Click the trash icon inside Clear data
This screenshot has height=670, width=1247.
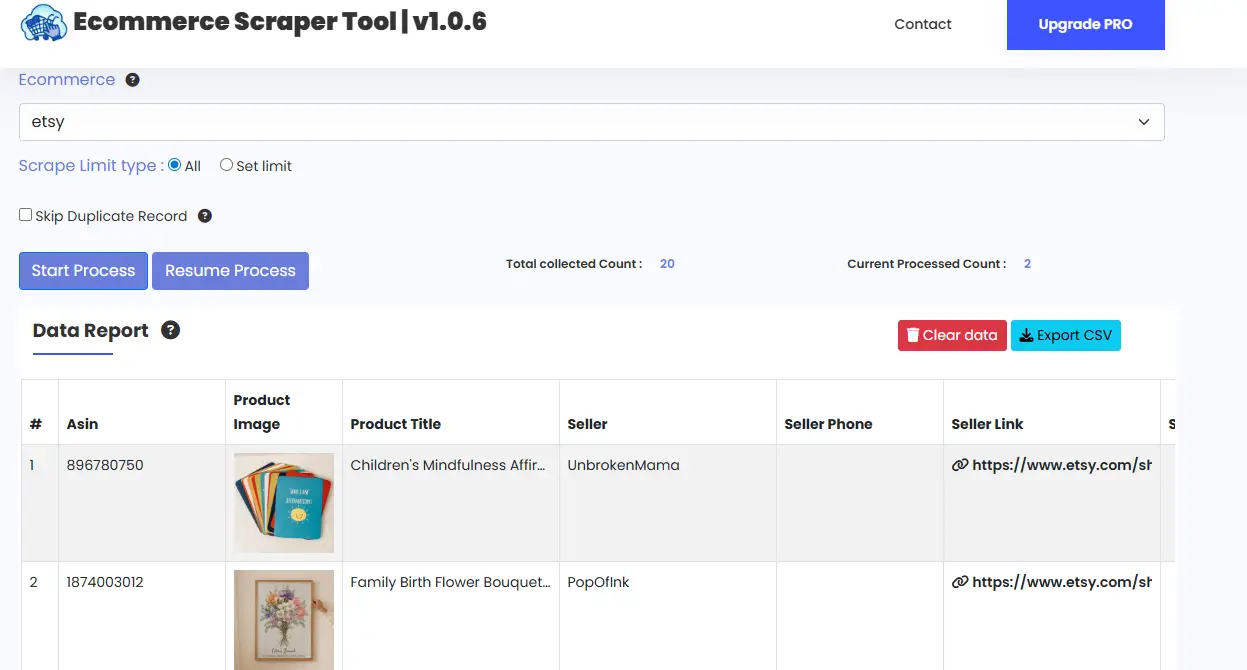913,335
